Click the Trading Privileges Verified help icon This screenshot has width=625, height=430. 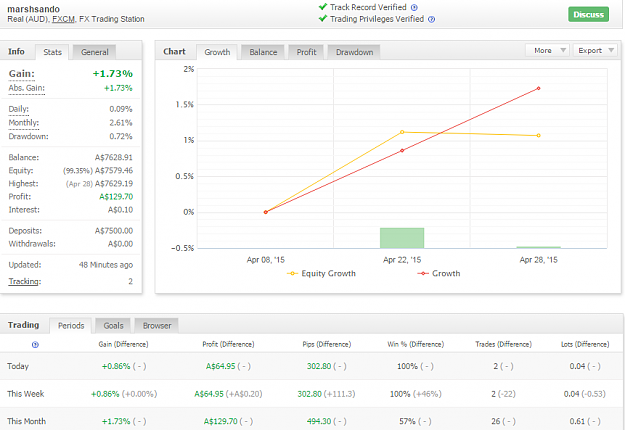[x=431, y=19]
